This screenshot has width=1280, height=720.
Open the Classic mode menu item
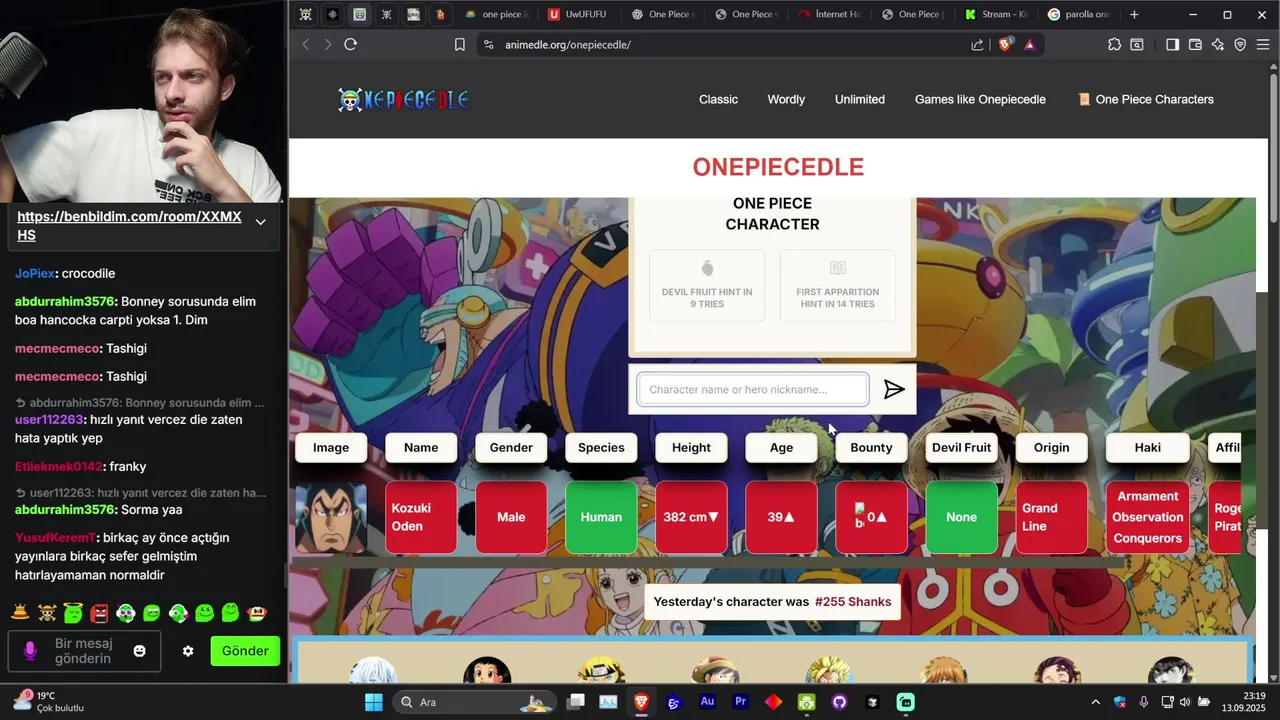click(x=718, y=99)
